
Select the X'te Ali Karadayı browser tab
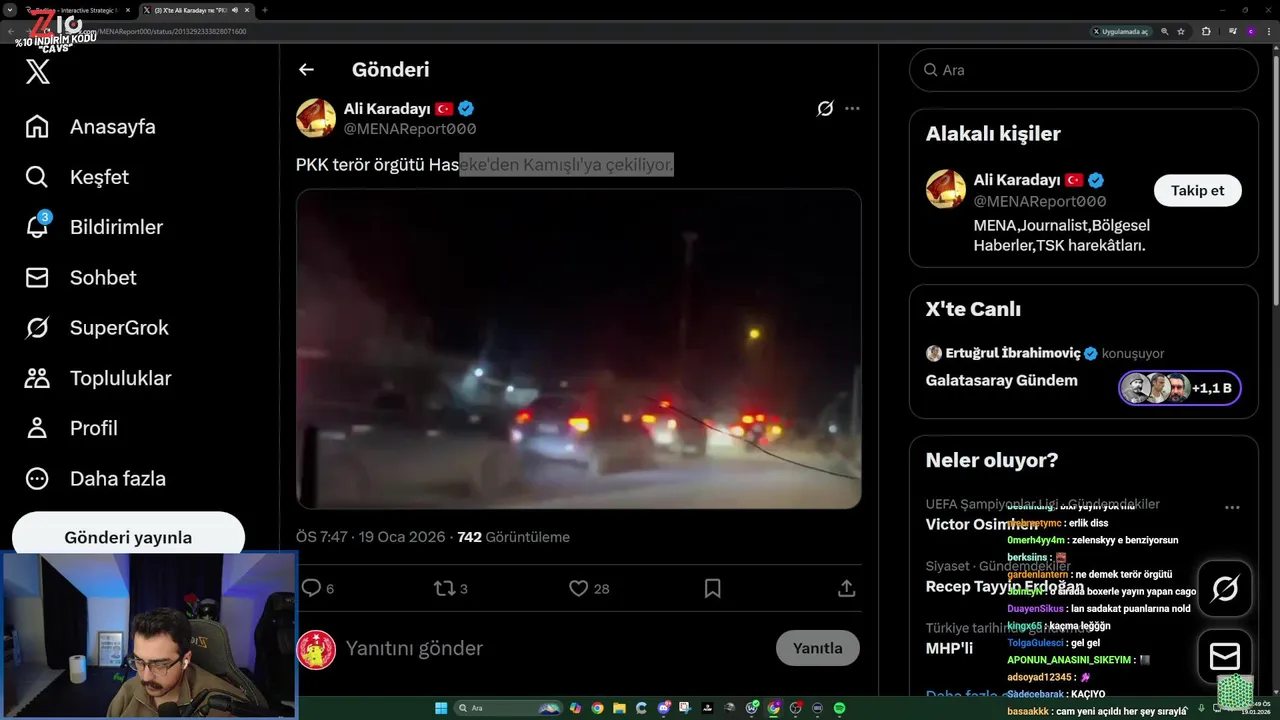[197, 10]
